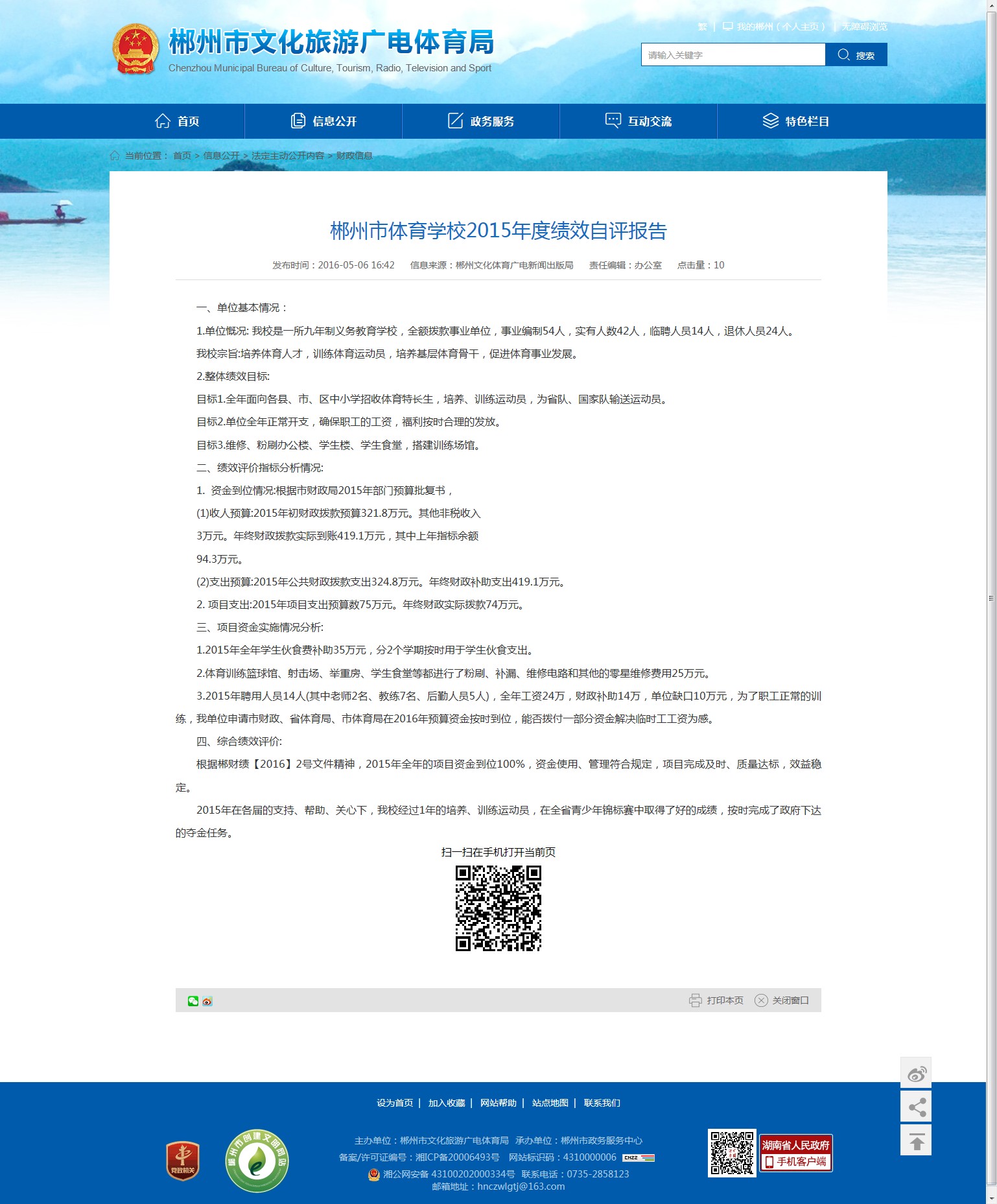997x1204 pixels.
Task: Open the 特色栏目 navigation tab
Action: [x=796, y=121]
